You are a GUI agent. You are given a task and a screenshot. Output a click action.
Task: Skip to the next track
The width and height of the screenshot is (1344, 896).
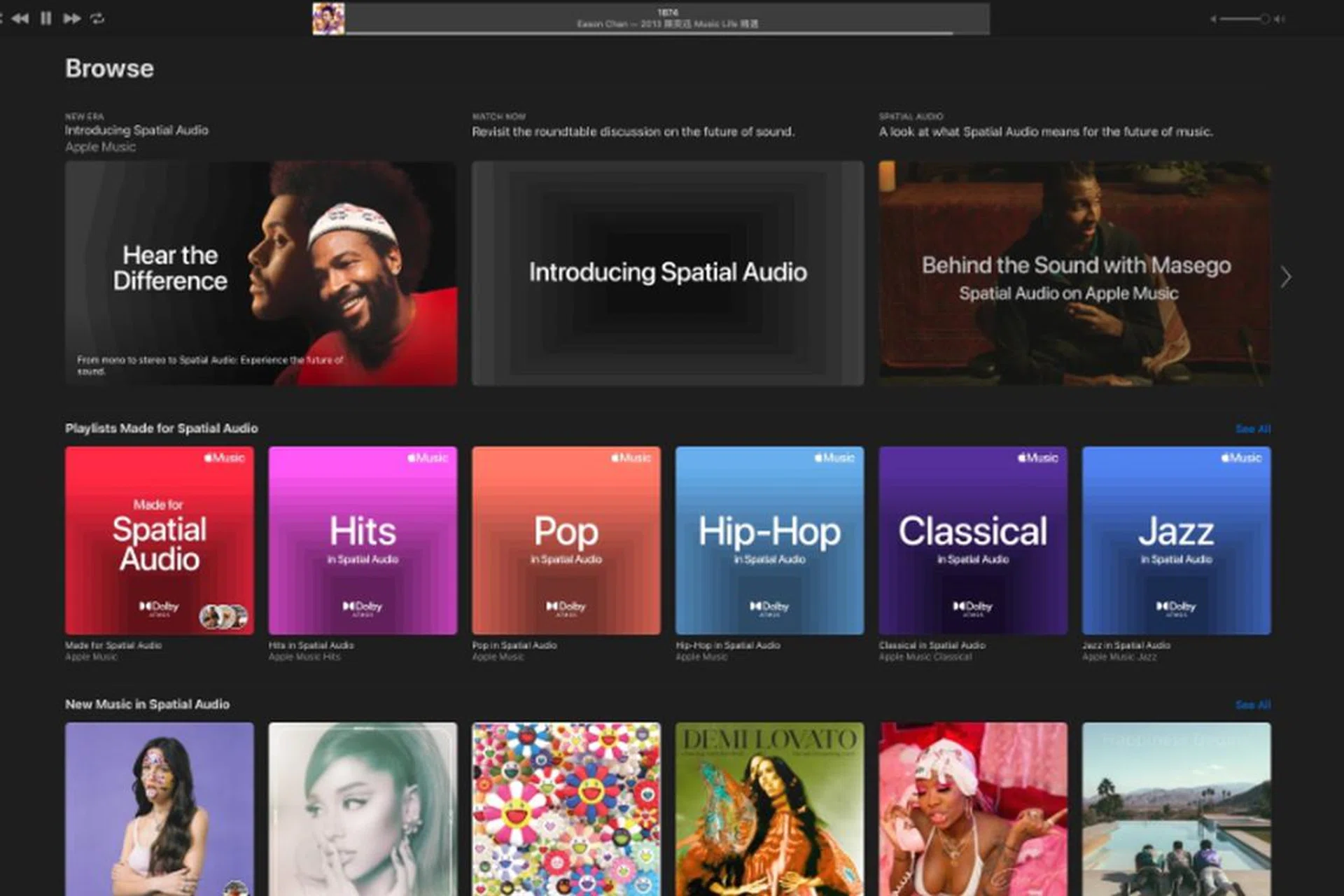[71, 18]
